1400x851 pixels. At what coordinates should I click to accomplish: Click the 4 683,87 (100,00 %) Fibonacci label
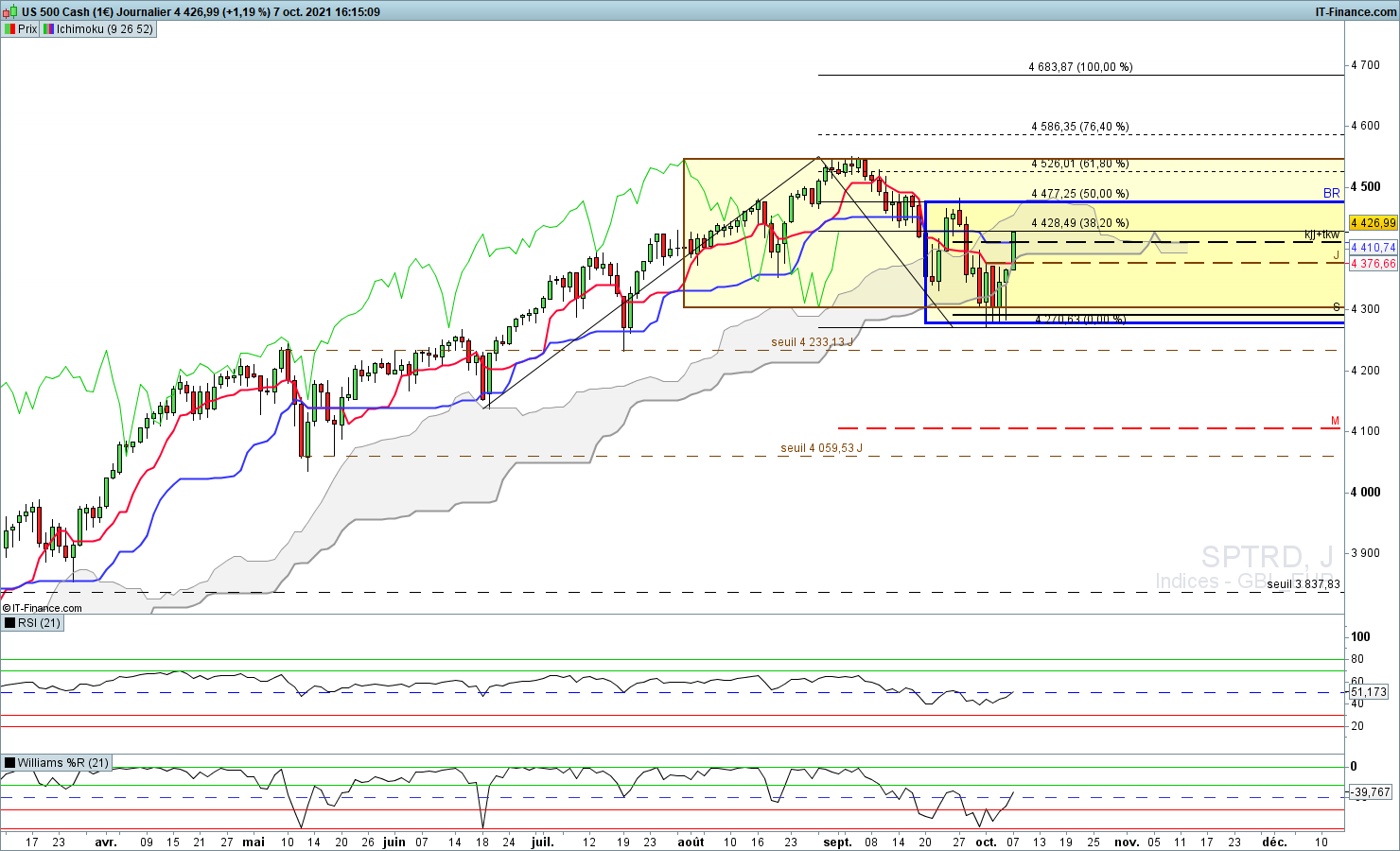coord(1080,67)
